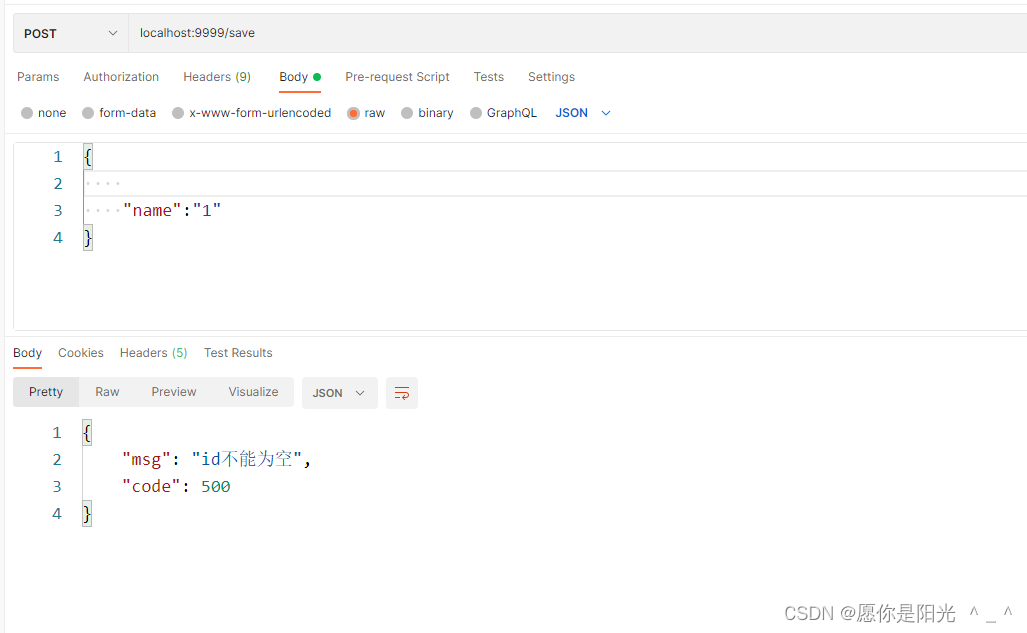Click line number 2 in request editor
The height and width of the screenshot is (633, 1027).
(x=58, y=183)
